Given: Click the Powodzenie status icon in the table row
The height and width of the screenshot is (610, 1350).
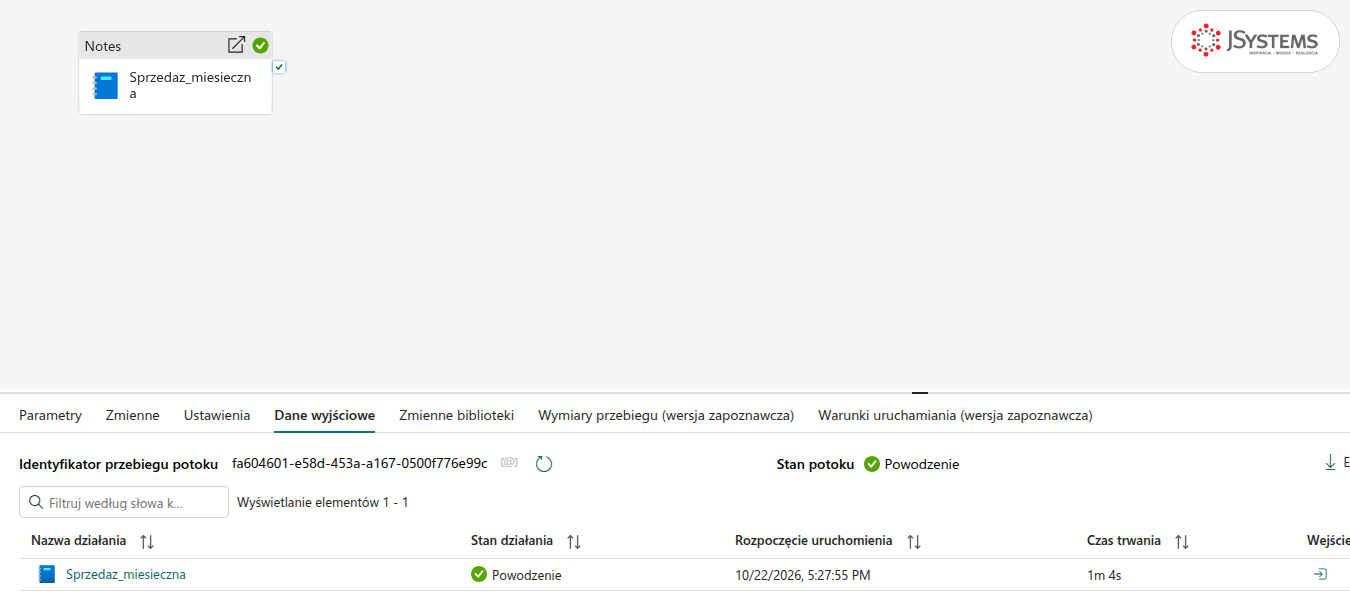Looking at the screenshot, I should click(479, 574).
